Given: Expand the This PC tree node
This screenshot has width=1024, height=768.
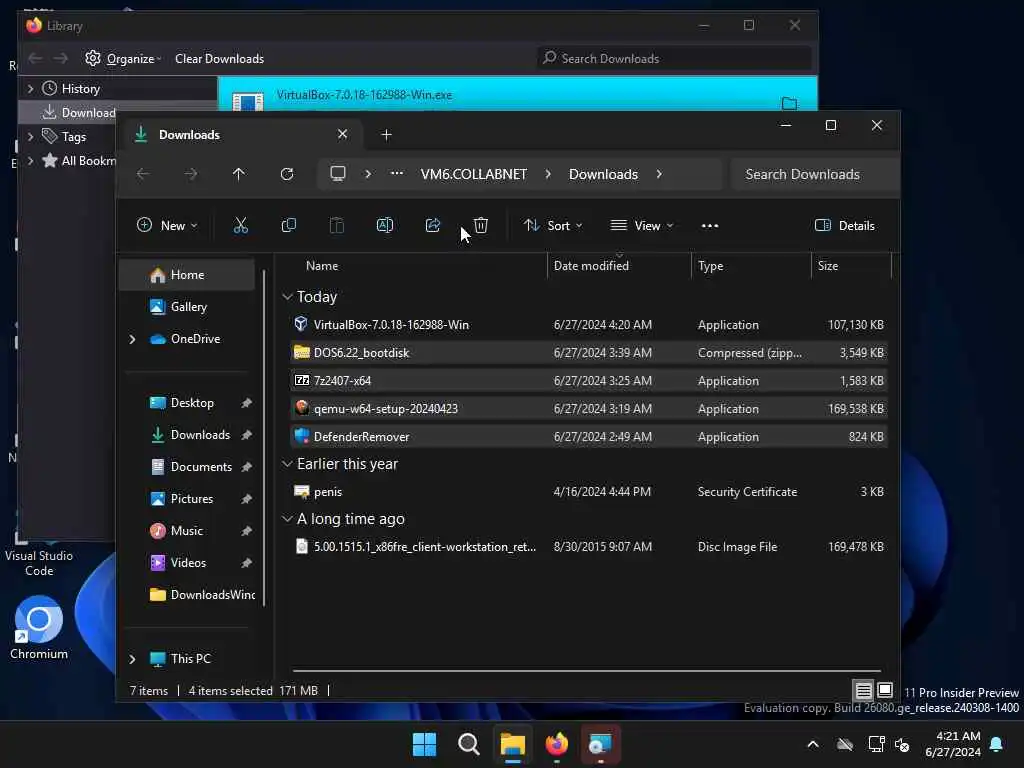Looking at the screenshot, I should (132, 659).
